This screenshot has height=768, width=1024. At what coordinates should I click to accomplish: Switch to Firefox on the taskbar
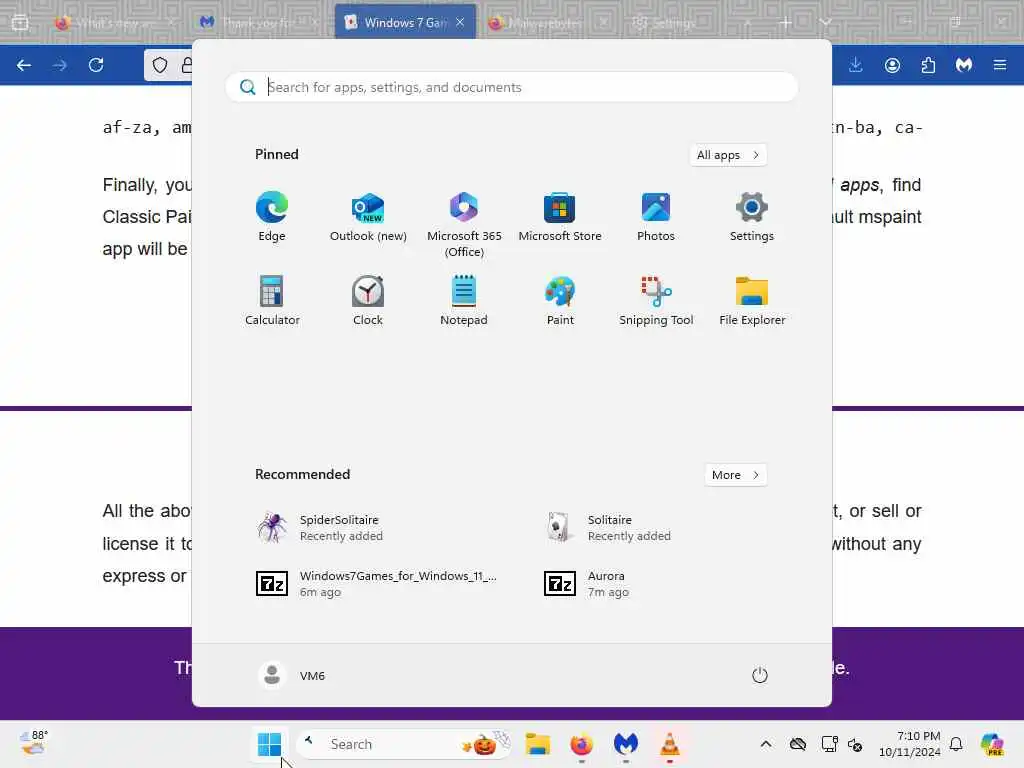[x=581, y=744]
